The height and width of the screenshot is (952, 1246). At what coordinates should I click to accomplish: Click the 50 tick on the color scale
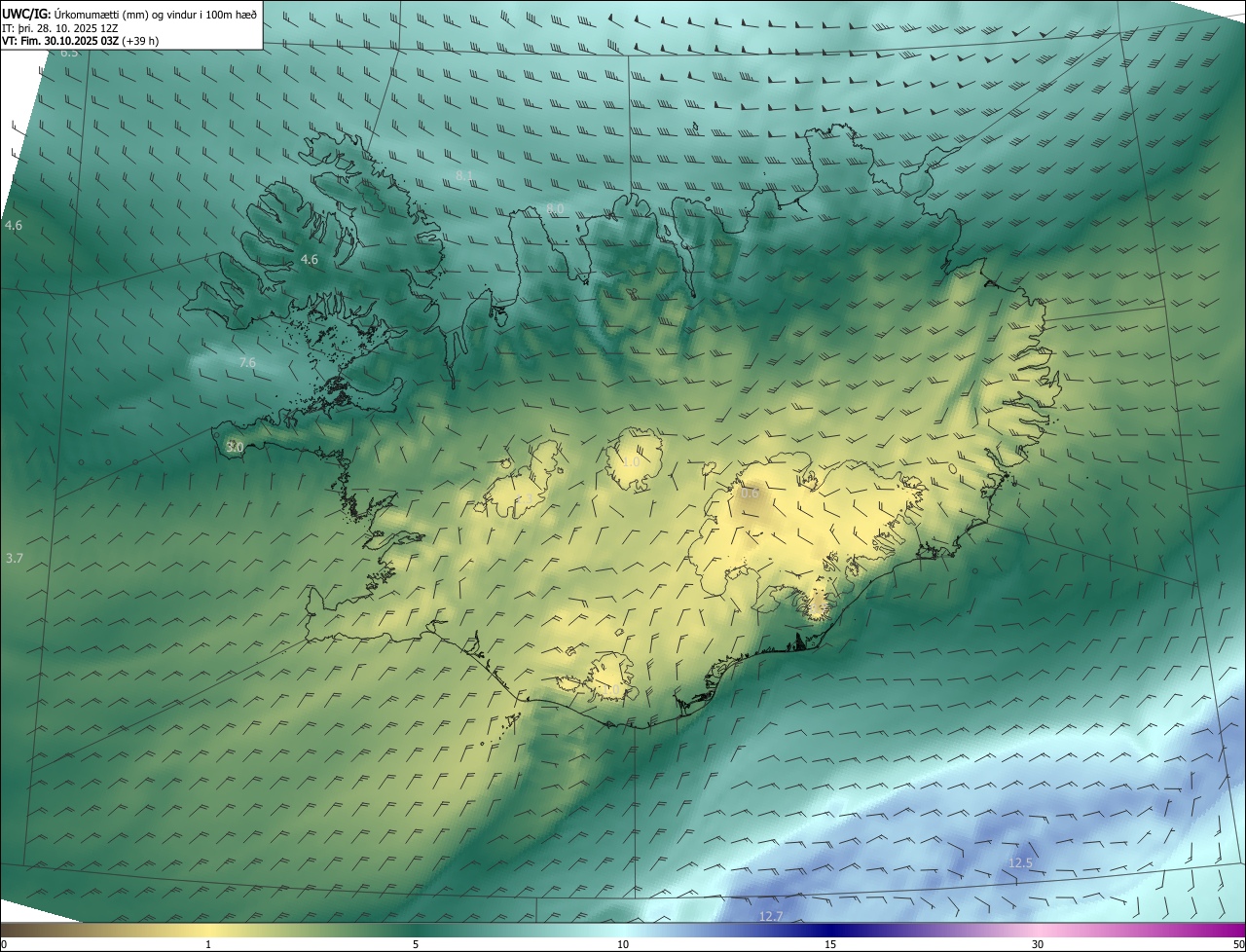tap(1238, 944)
